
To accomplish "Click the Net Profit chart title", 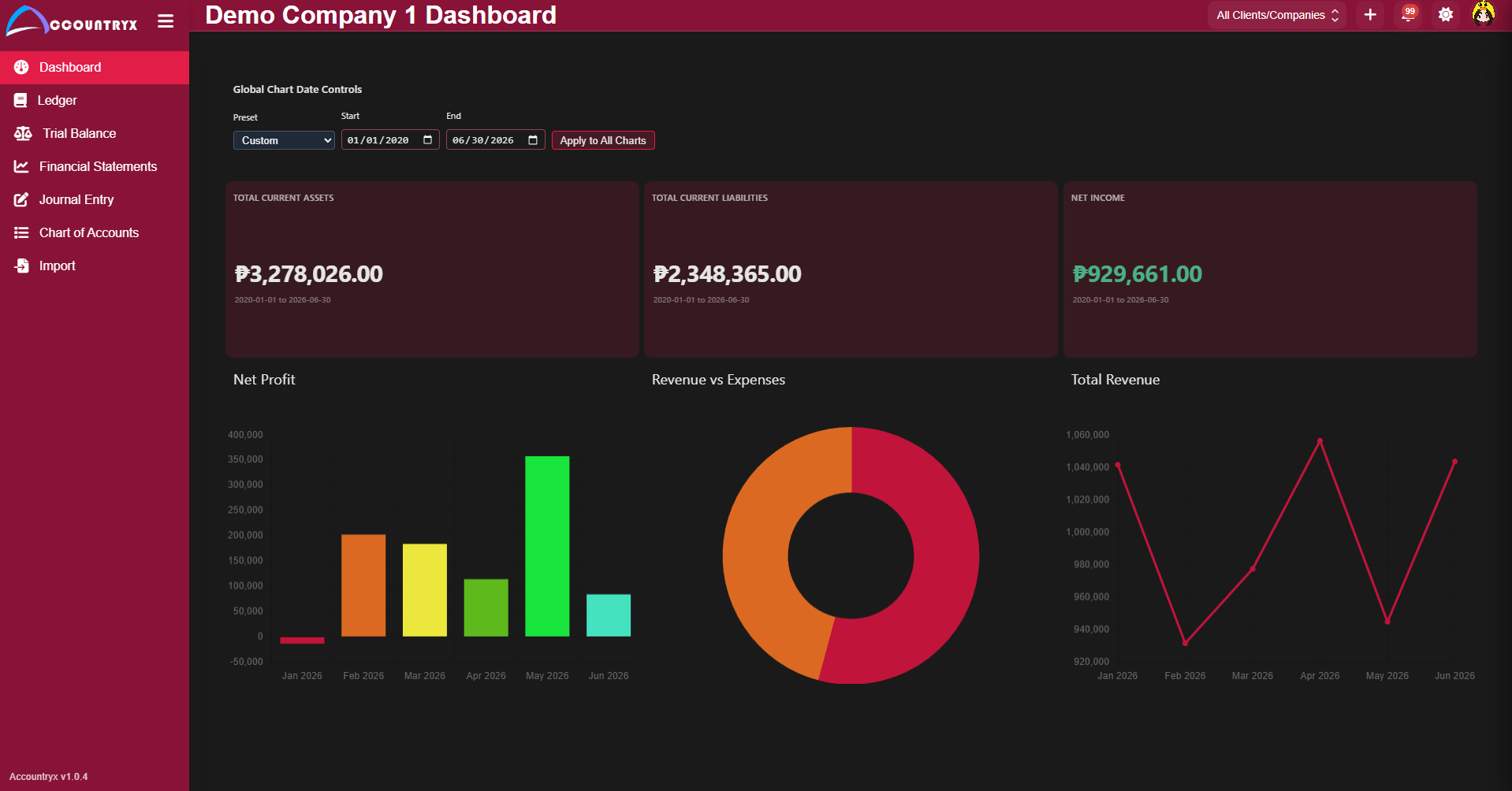I will point(264,379).
